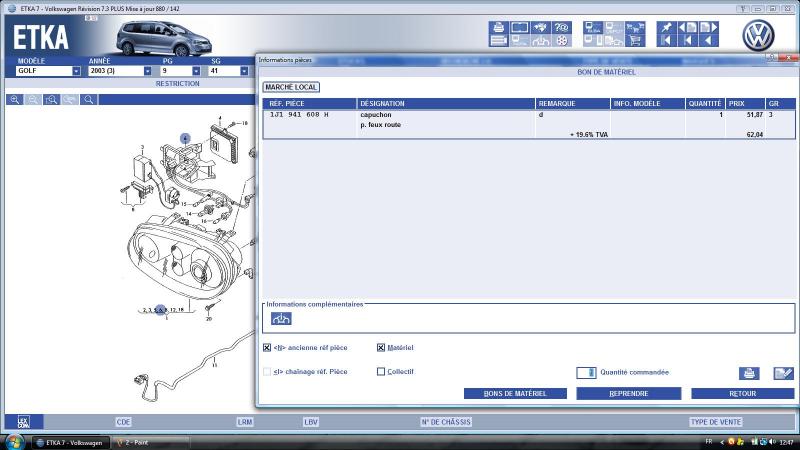800x450 pixels.
Task: Open the MODÈLE dropdown showing GOLF
Action: pyautogui.click(x=76, y=71)
